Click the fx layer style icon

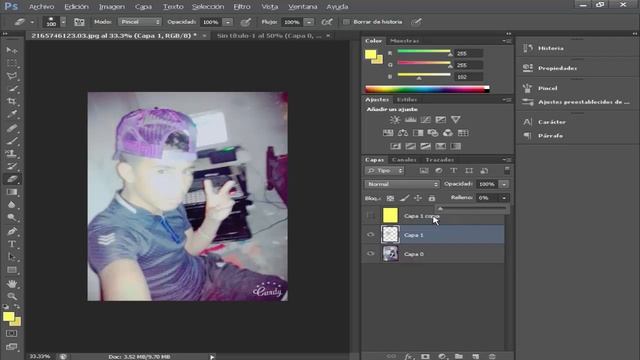click(x=408, y=356)
